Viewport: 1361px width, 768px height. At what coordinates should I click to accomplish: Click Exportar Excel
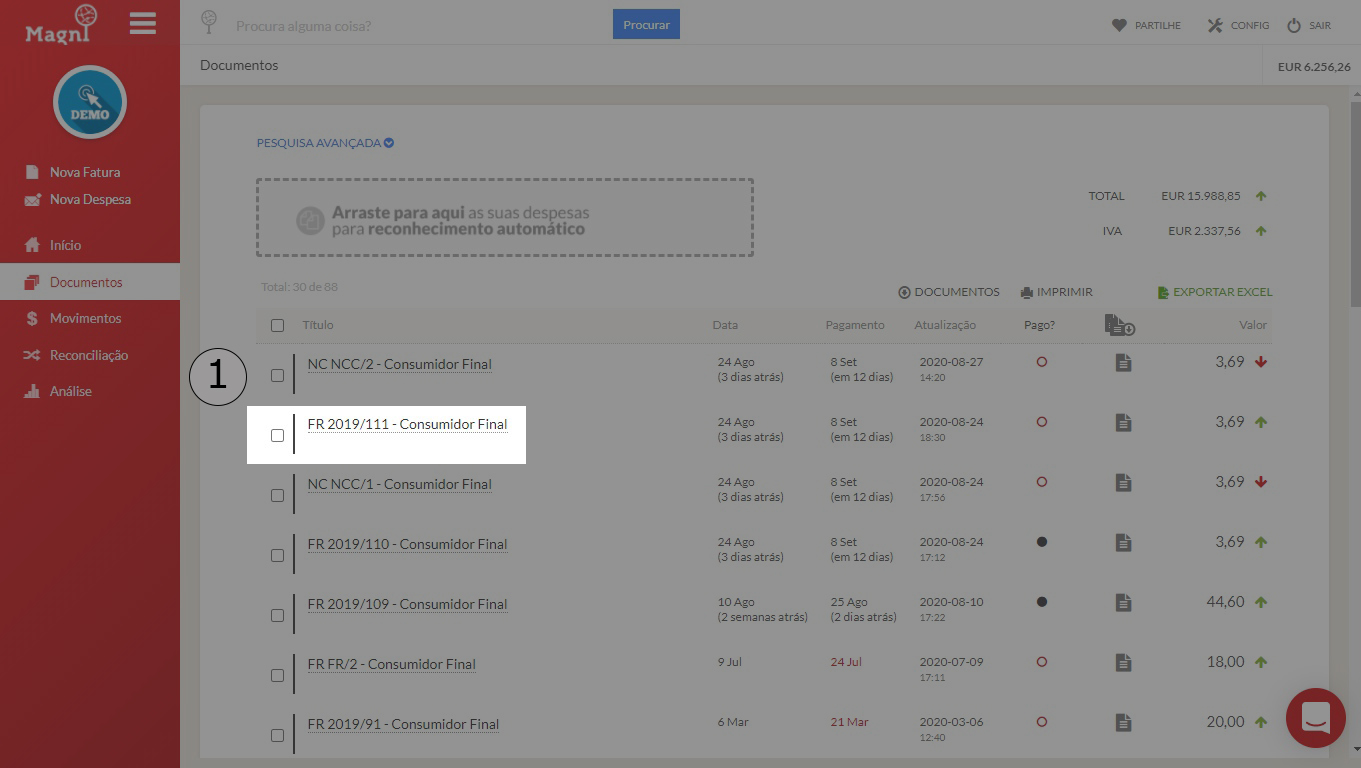(1215, 292)
